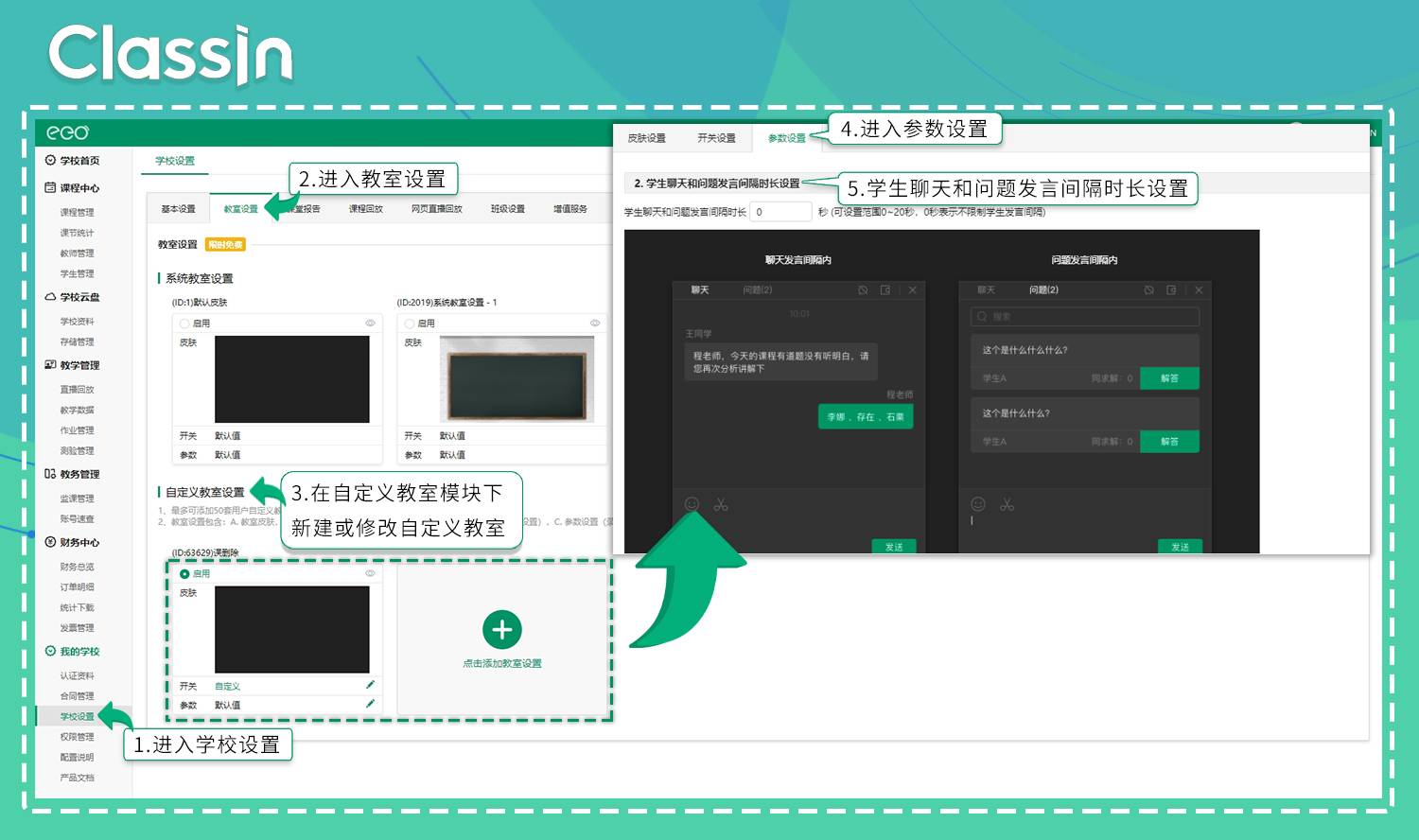Screen dimensions: 1419x840
Task: Preview (ID:2019) system classroom via eye icon
Action: (x=595, y=323)
